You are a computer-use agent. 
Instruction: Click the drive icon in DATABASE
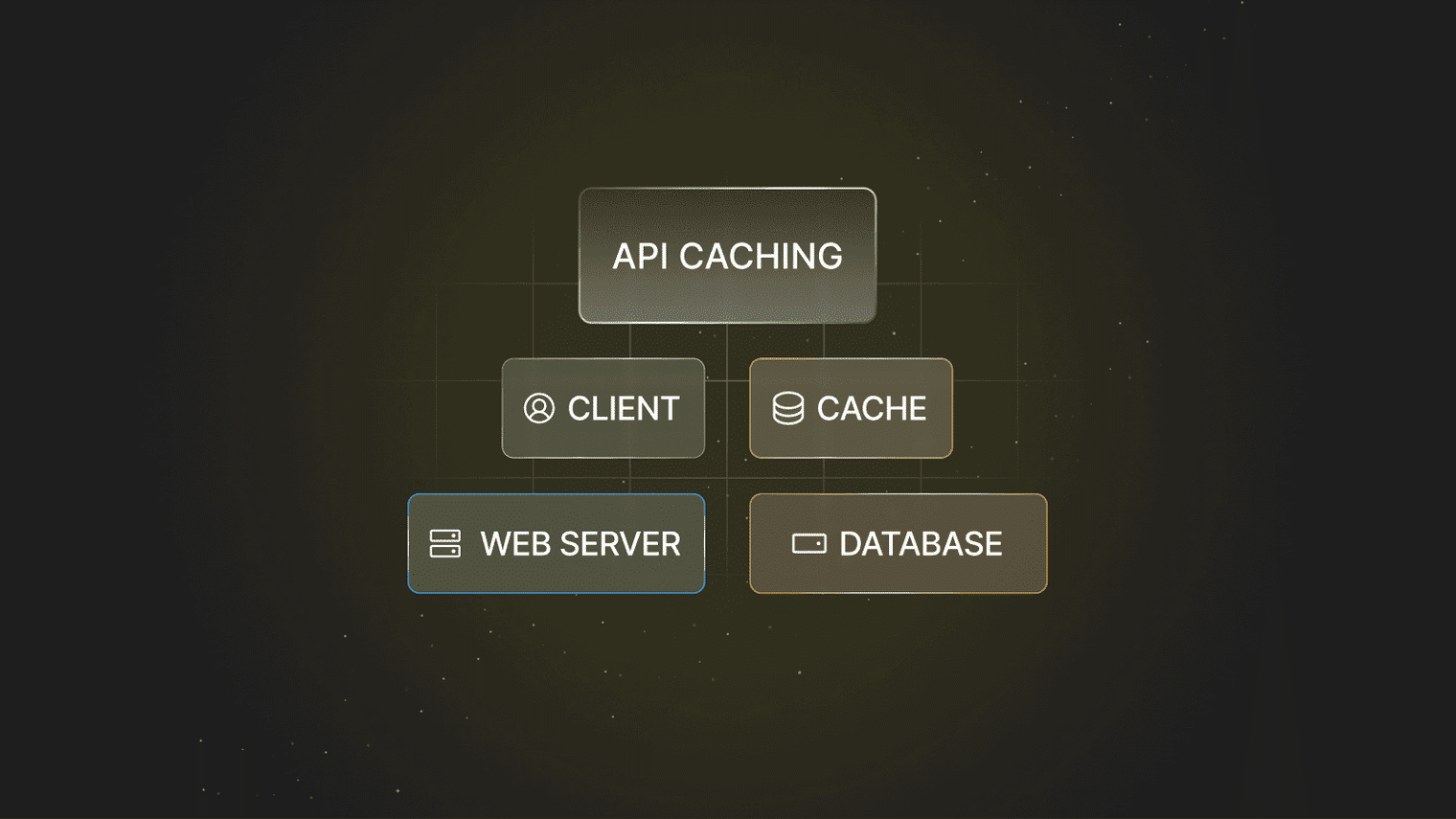(x=809, y=544)
